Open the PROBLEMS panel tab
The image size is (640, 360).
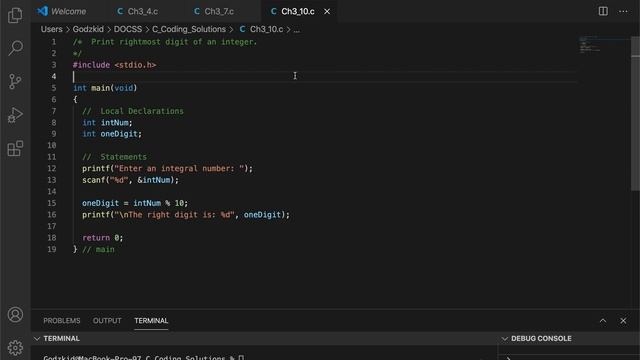point(62,321)
